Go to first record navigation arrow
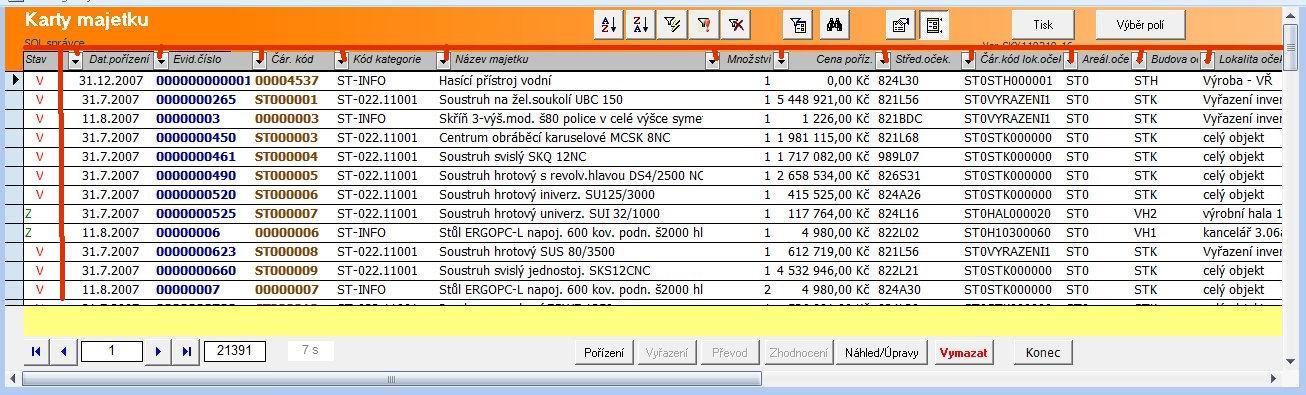The width and height of the screenshot is (1306, 395). pos(37,351)
